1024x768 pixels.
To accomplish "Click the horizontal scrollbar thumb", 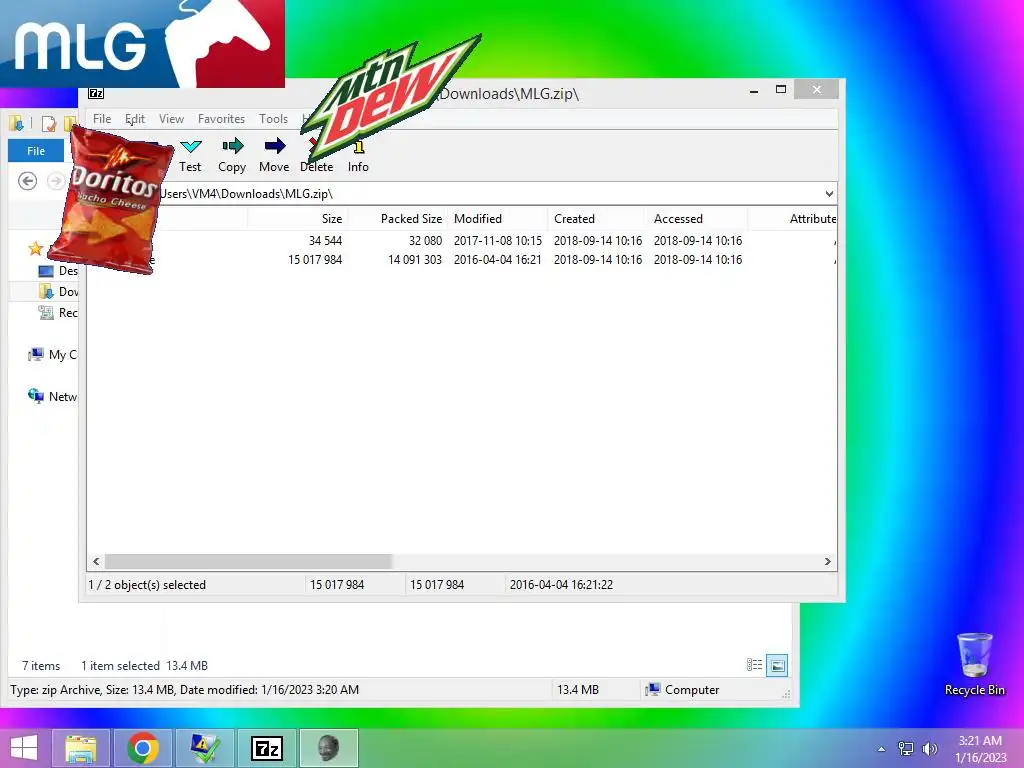I will coord(248,562).
